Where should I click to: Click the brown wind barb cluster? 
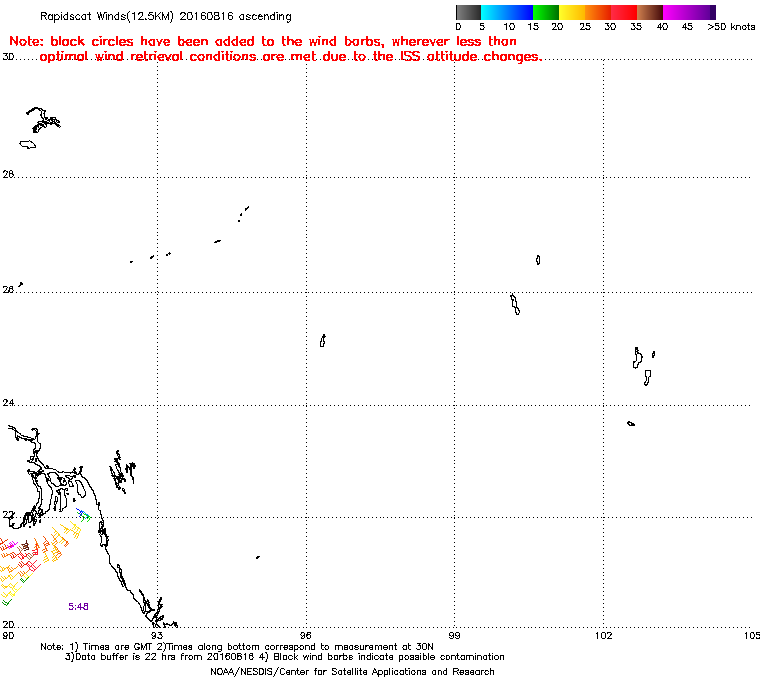click(x=25, y=546)
